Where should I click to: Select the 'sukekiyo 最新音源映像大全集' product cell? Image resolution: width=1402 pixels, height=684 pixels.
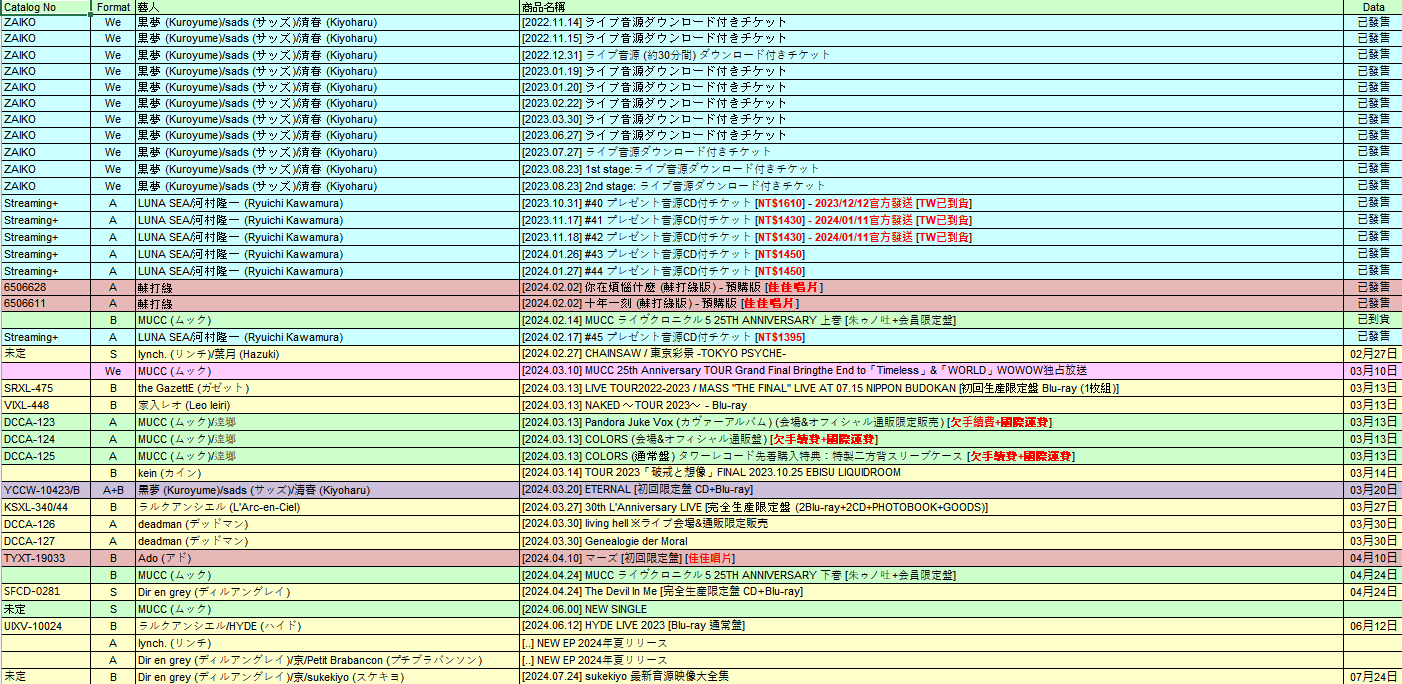tap(932, 676)
